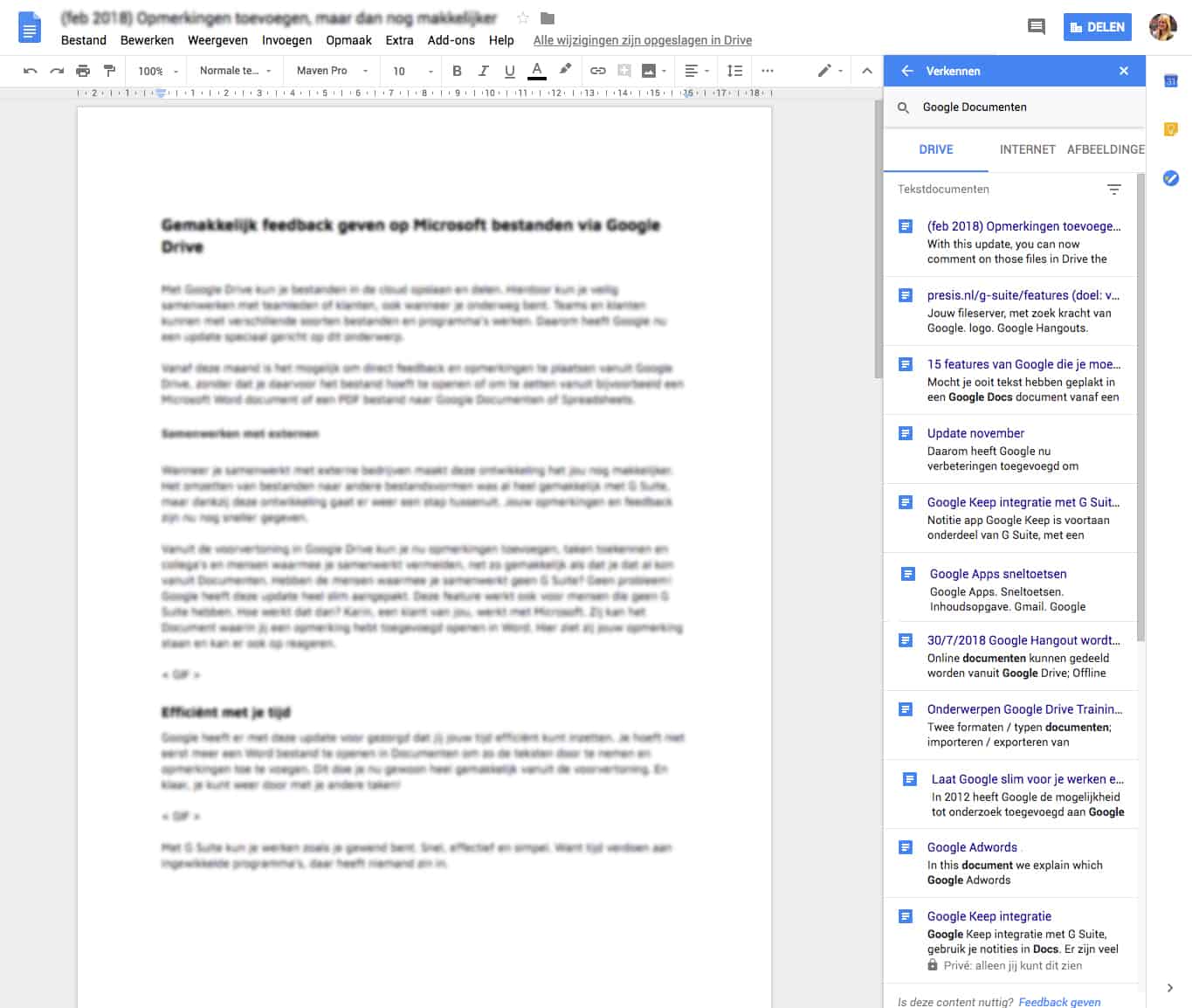The image size is (1192, 1008).
Task: Open Google Keep from side panel
Action: pos(1171,130)
